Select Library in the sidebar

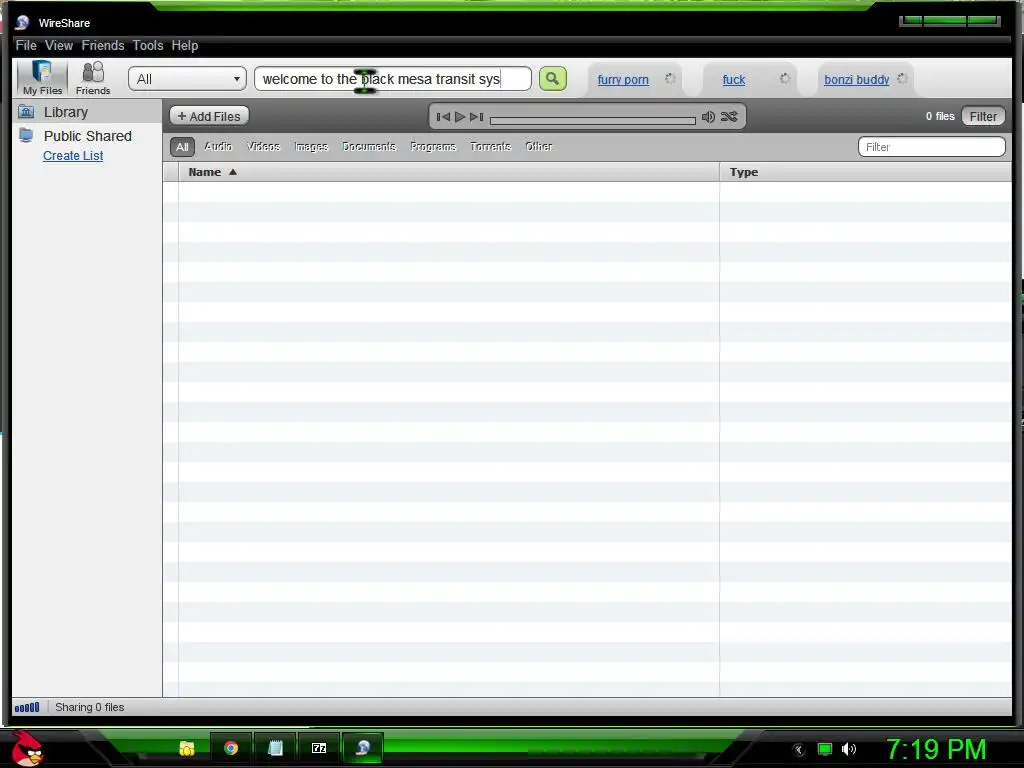coord(87,112)
